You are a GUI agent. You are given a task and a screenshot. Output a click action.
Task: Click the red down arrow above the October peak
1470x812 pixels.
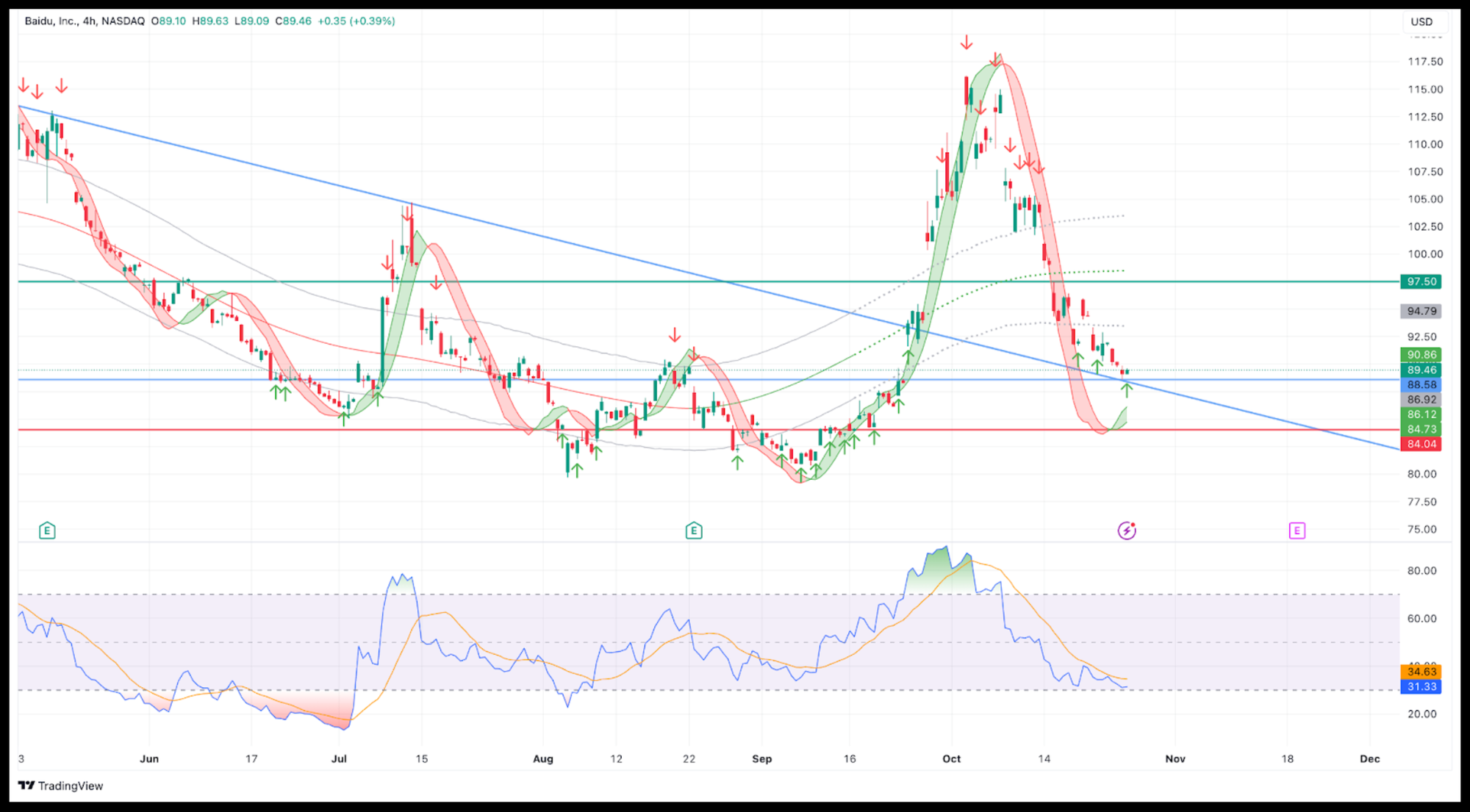pos(966,43)
